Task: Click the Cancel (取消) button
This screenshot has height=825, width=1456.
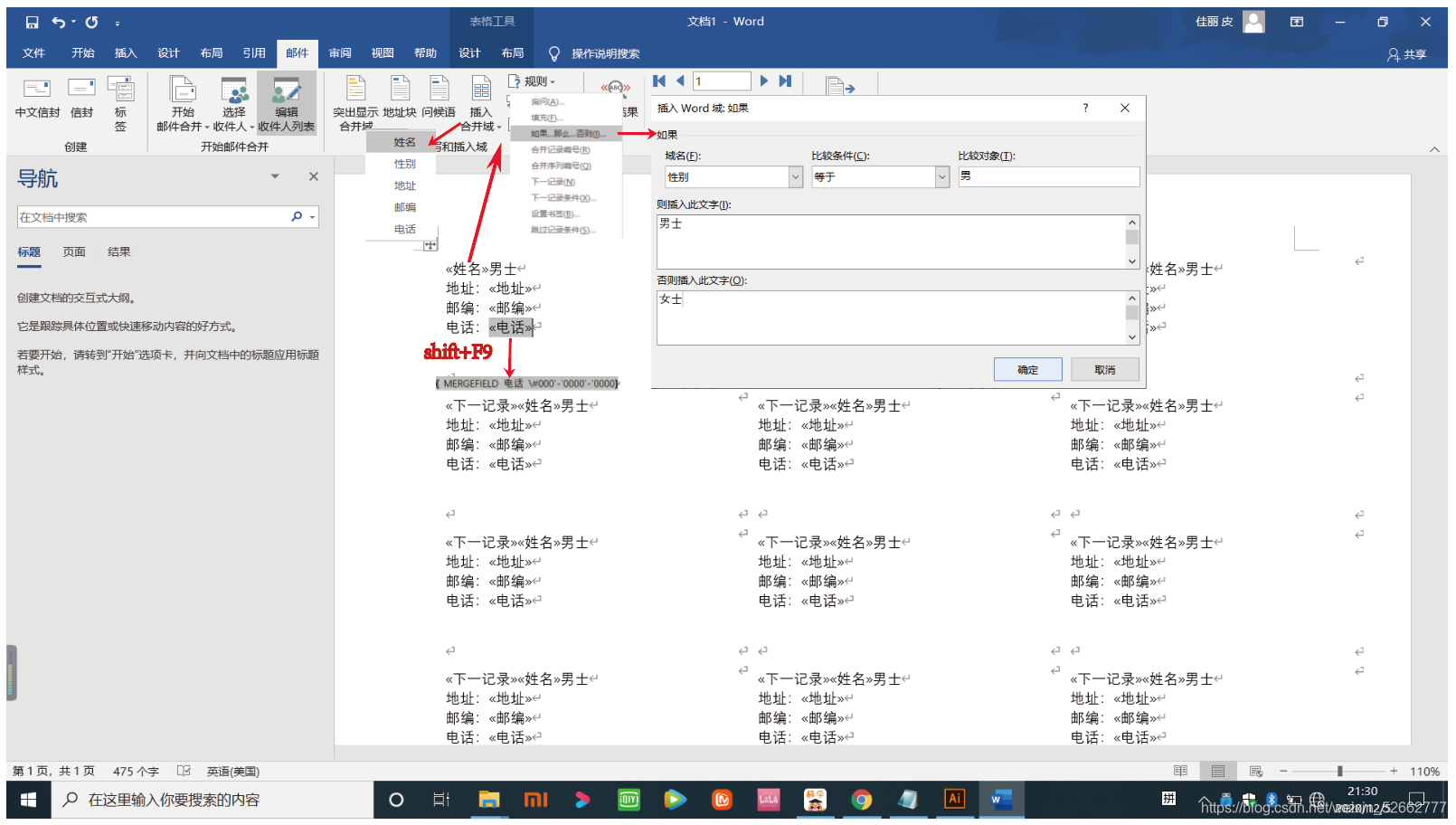Action: [x=1105, y=370]
